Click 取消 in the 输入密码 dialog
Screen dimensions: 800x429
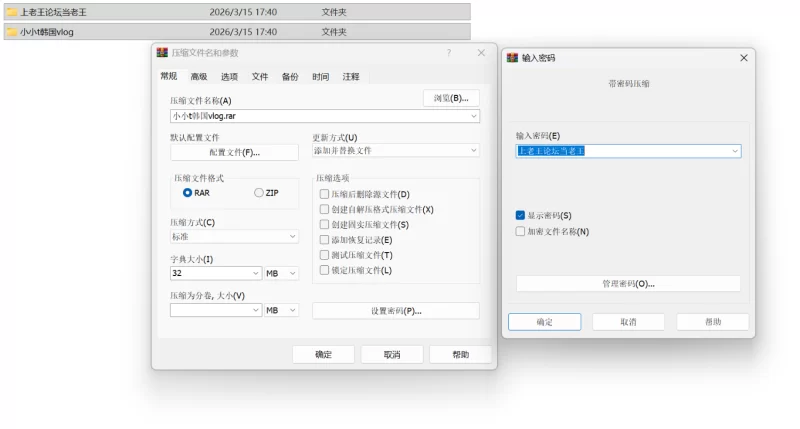coord(629,322)
